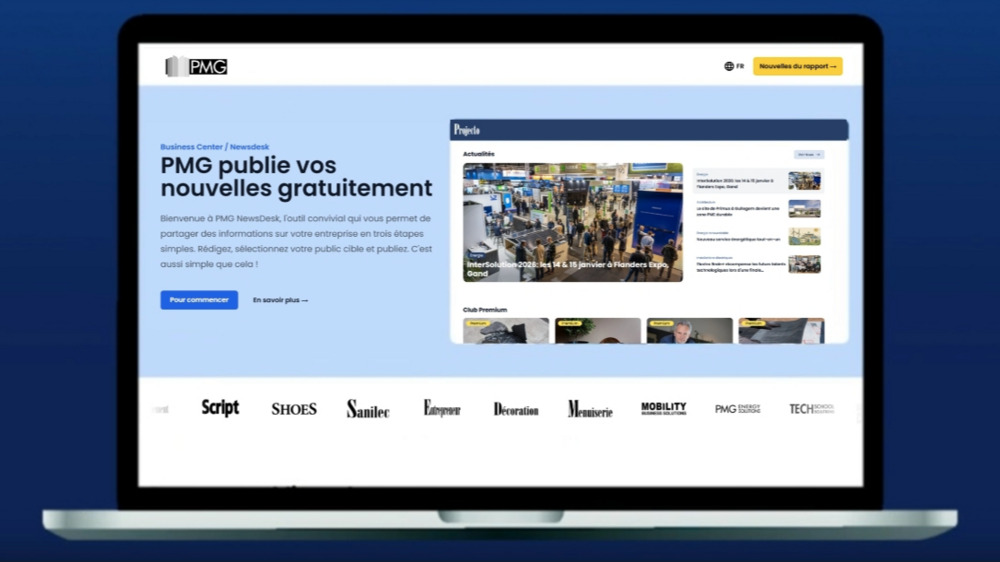Viewport: 1000px width, 562px height.
Task: Click the Entrepreneur magazine logo
Action: pos(442,408)
